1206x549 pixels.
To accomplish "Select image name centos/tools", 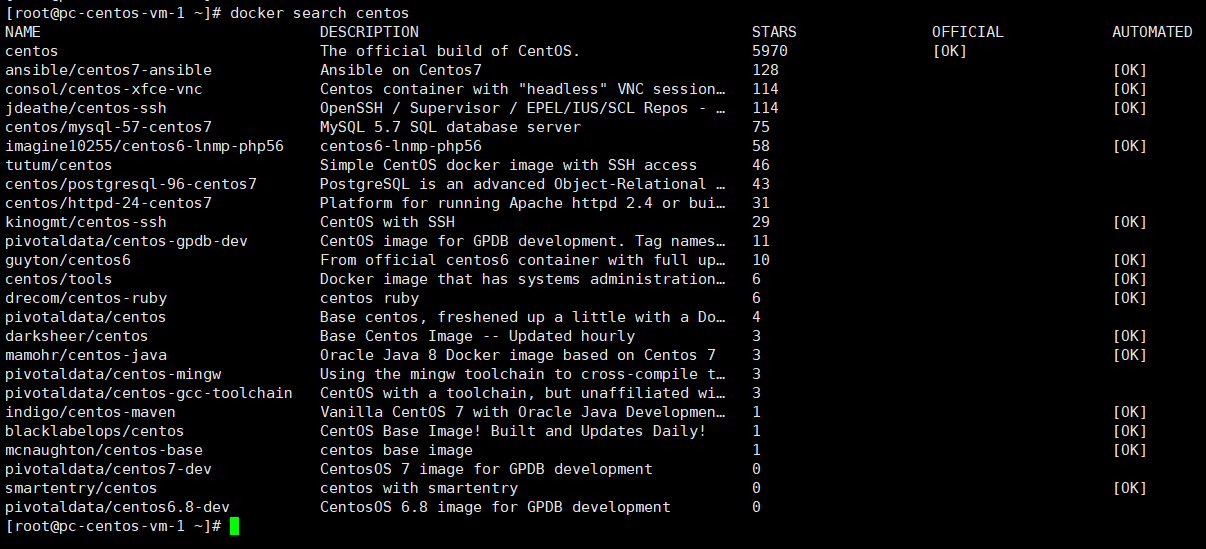I will point(59,279).
